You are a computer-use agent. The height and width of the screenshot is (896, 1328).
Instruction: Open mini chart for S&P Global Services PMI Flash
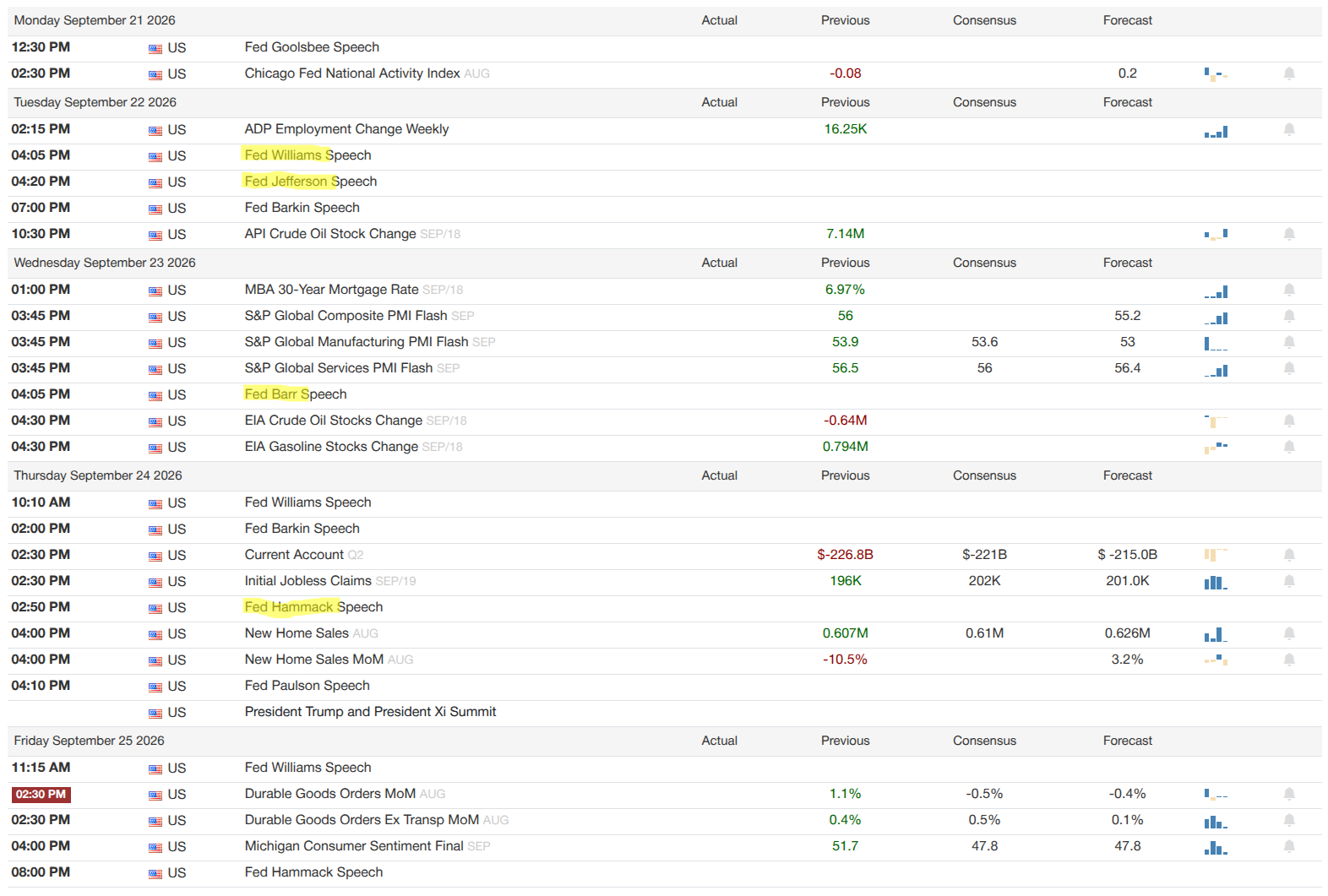pos(1216,370)
